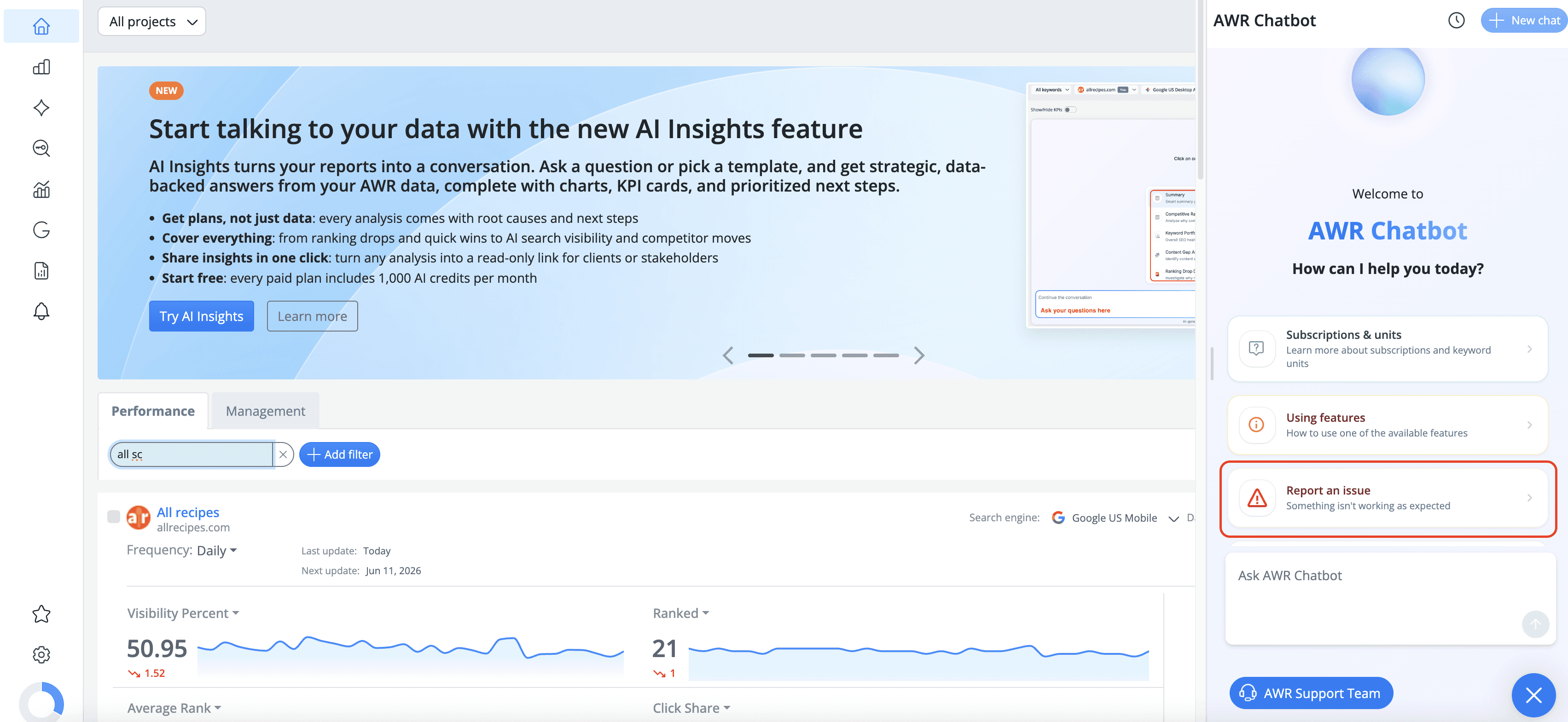Click the Visibility value 50.95
Viewport: 1568px width, 722px height.
pos(157,649)
